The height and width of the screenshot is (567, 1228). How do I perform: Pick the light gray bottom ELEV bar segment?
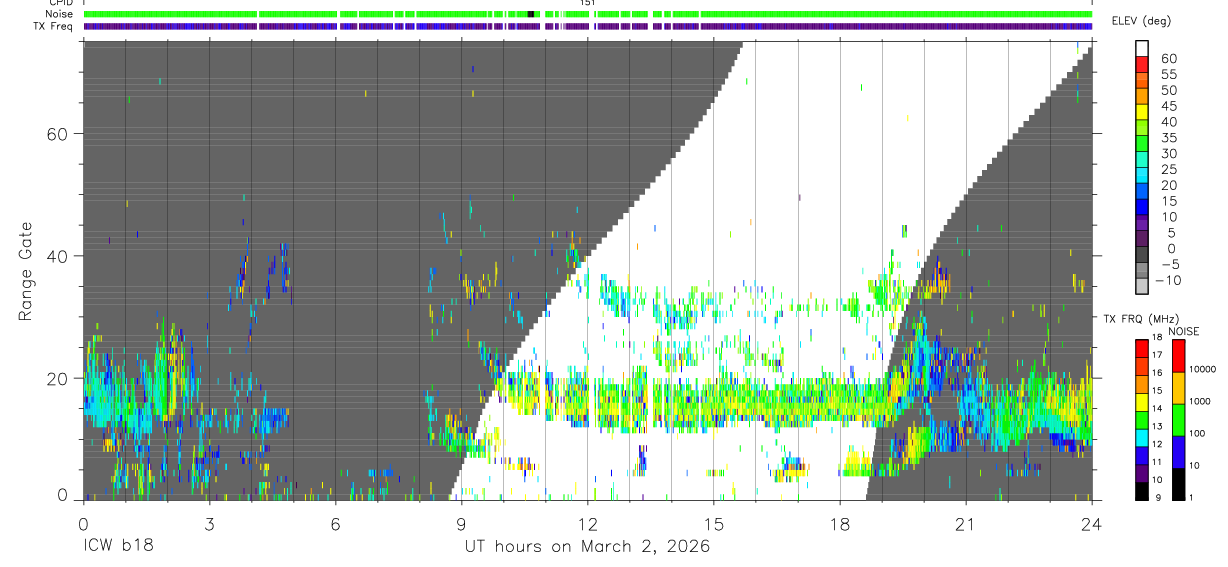click(1143, 287)
